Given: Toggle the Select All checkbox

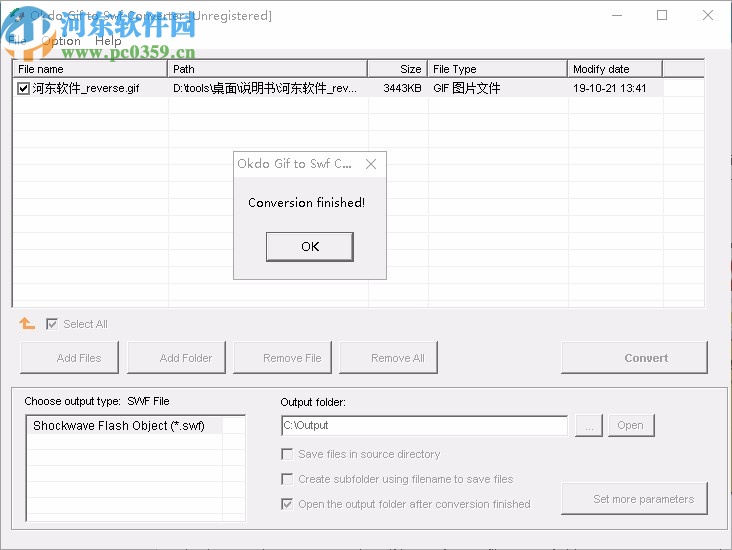Looking at the screenshot, I should 52,324.
